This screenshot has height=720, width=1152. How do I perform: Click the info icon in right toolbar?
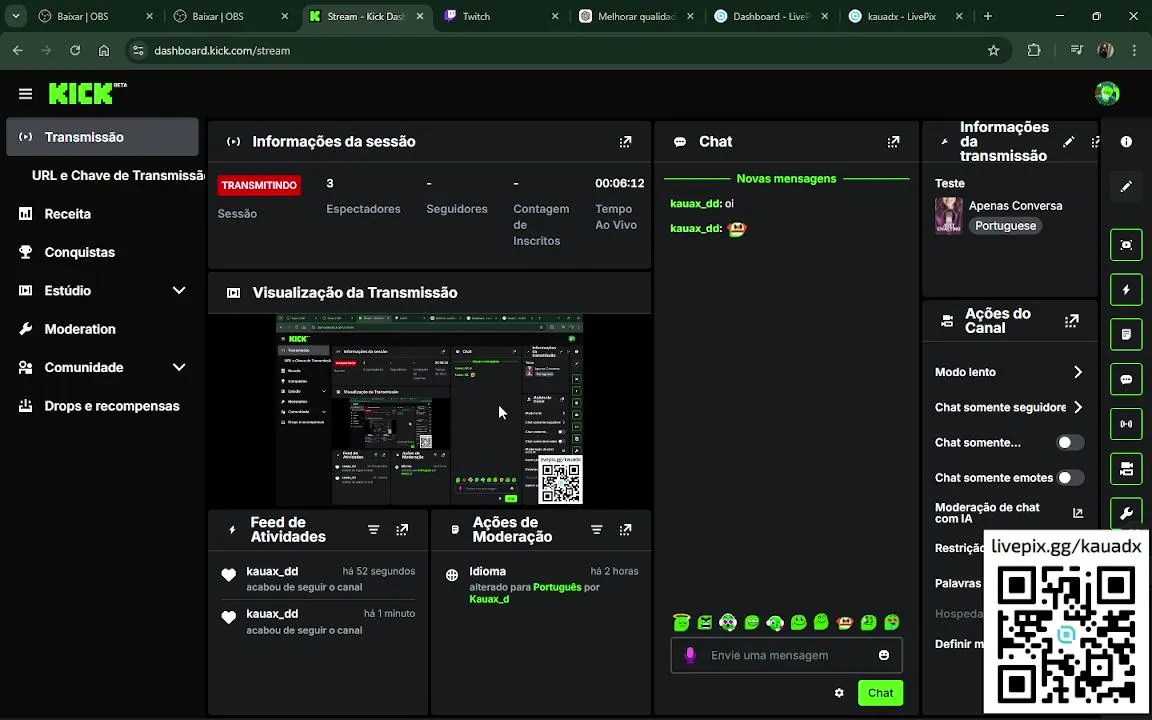coord(1126,142)
